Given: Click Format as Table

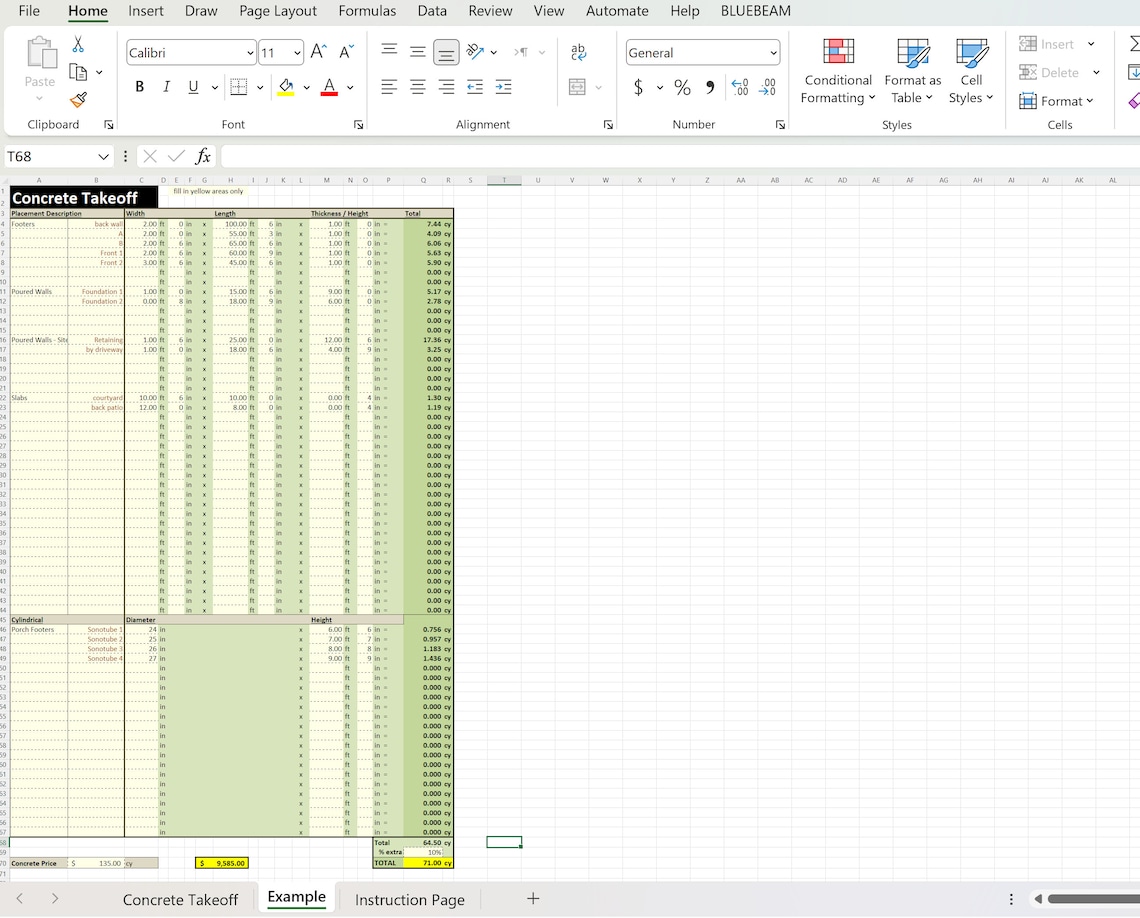Looking at the screenshot, I should (x=912, y=71).
